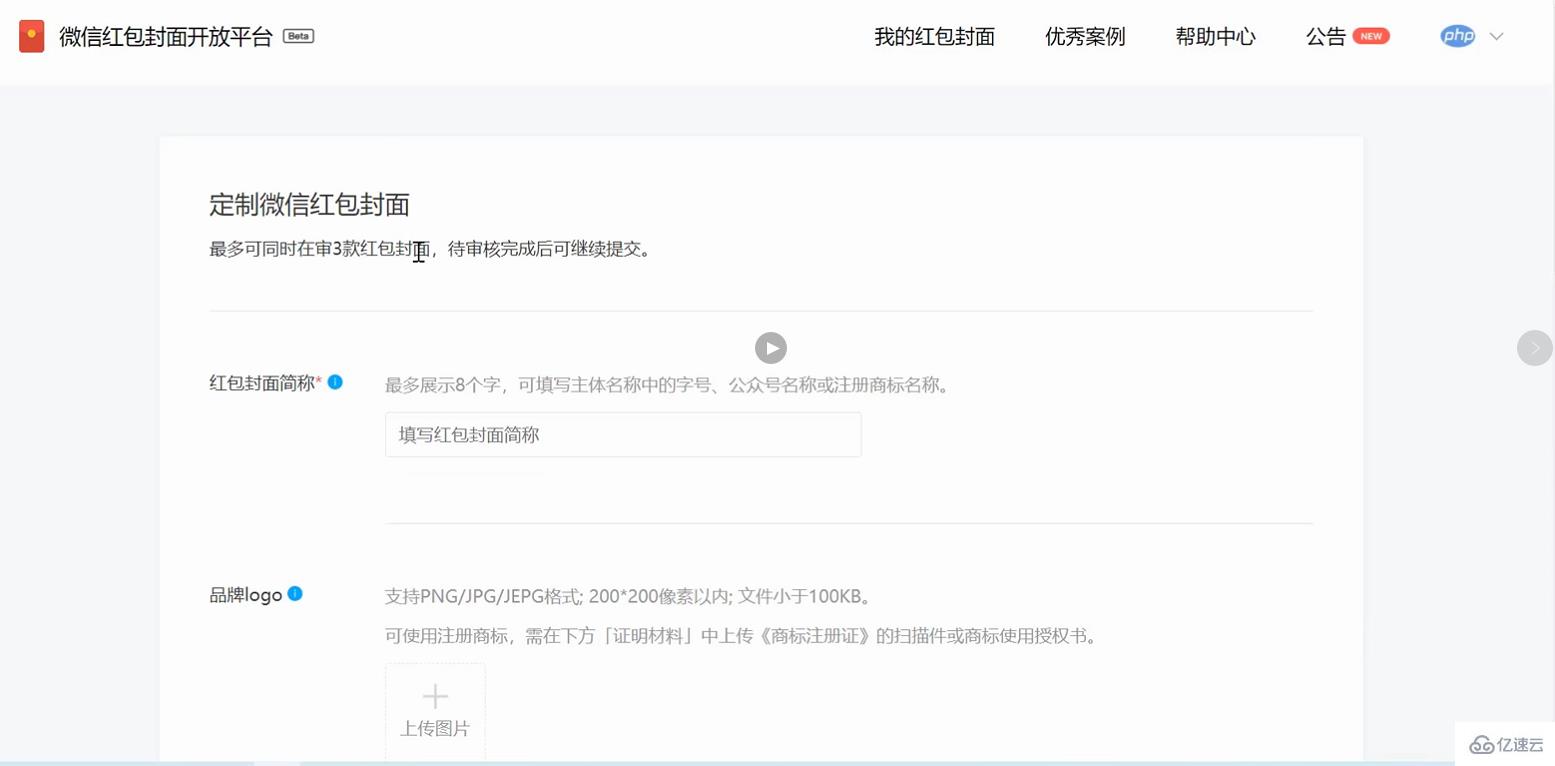Open 帮助中心 from the top navigation
This screenshot has width=1555, height=766.
click(1215, 37)
